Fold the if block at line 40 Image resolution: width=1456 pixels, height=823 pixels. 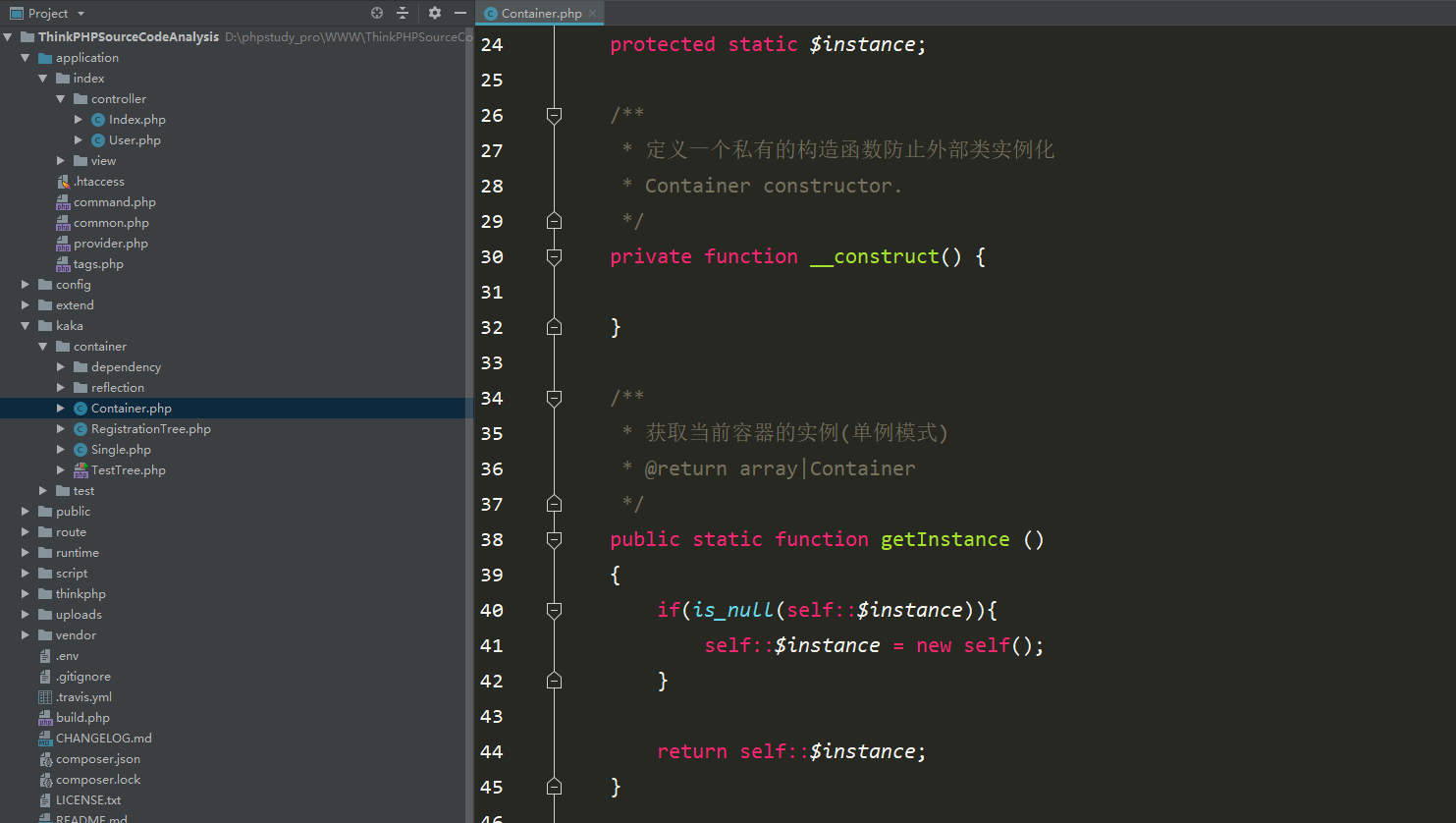tap(554, 611)
